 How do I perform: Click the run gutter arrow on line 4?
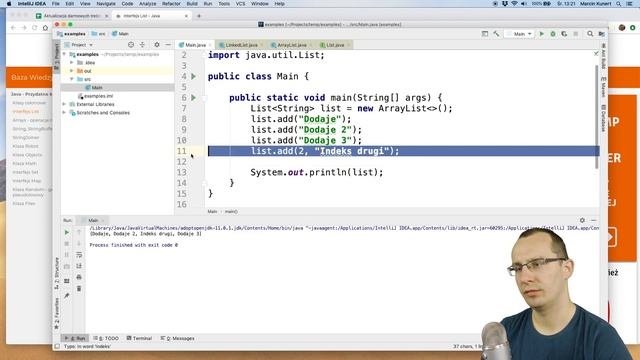tap(193, 76)
